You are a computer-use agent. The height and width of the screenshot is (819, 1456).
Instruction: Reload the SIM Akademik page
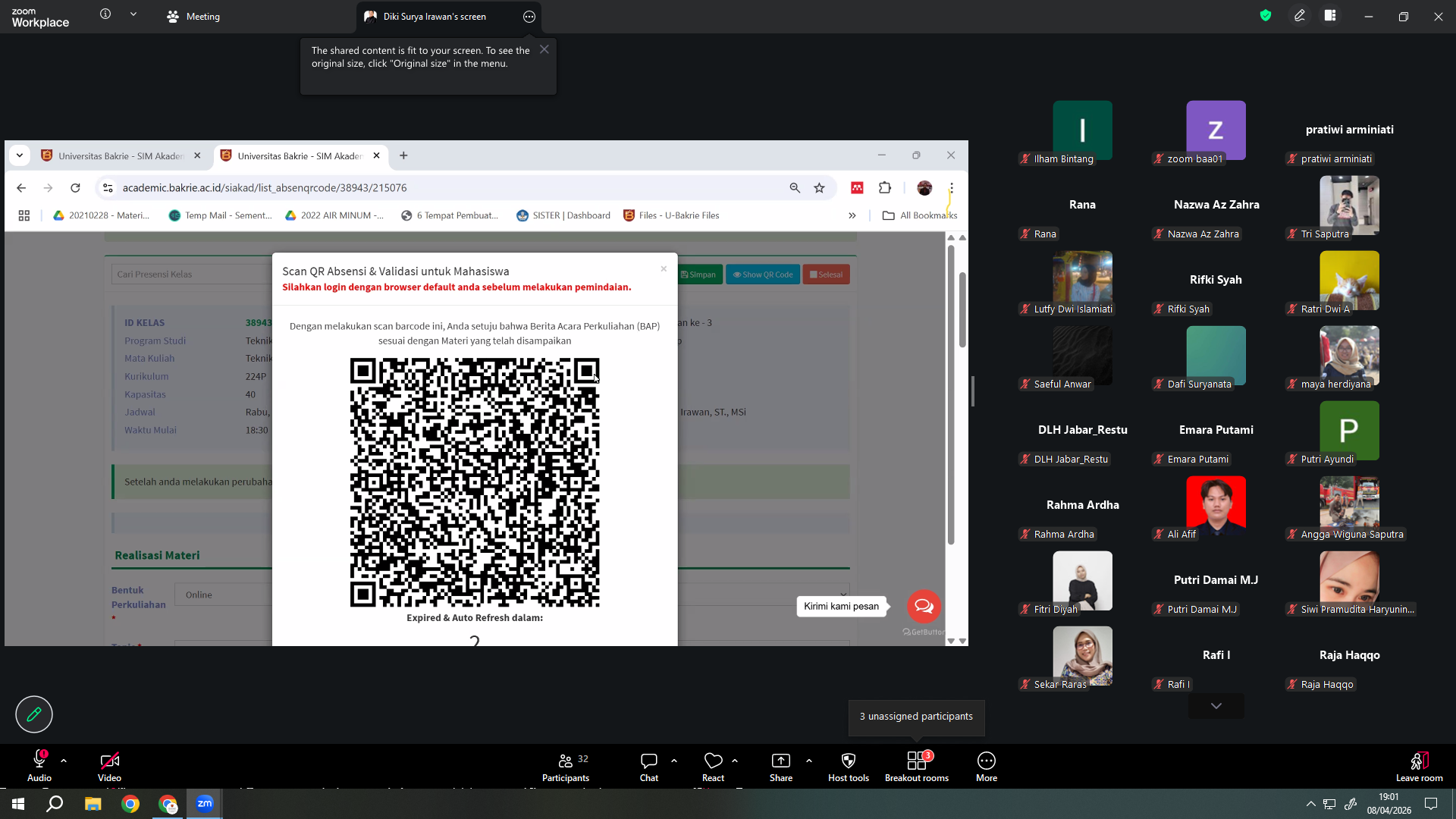click(x=75, y=188)
